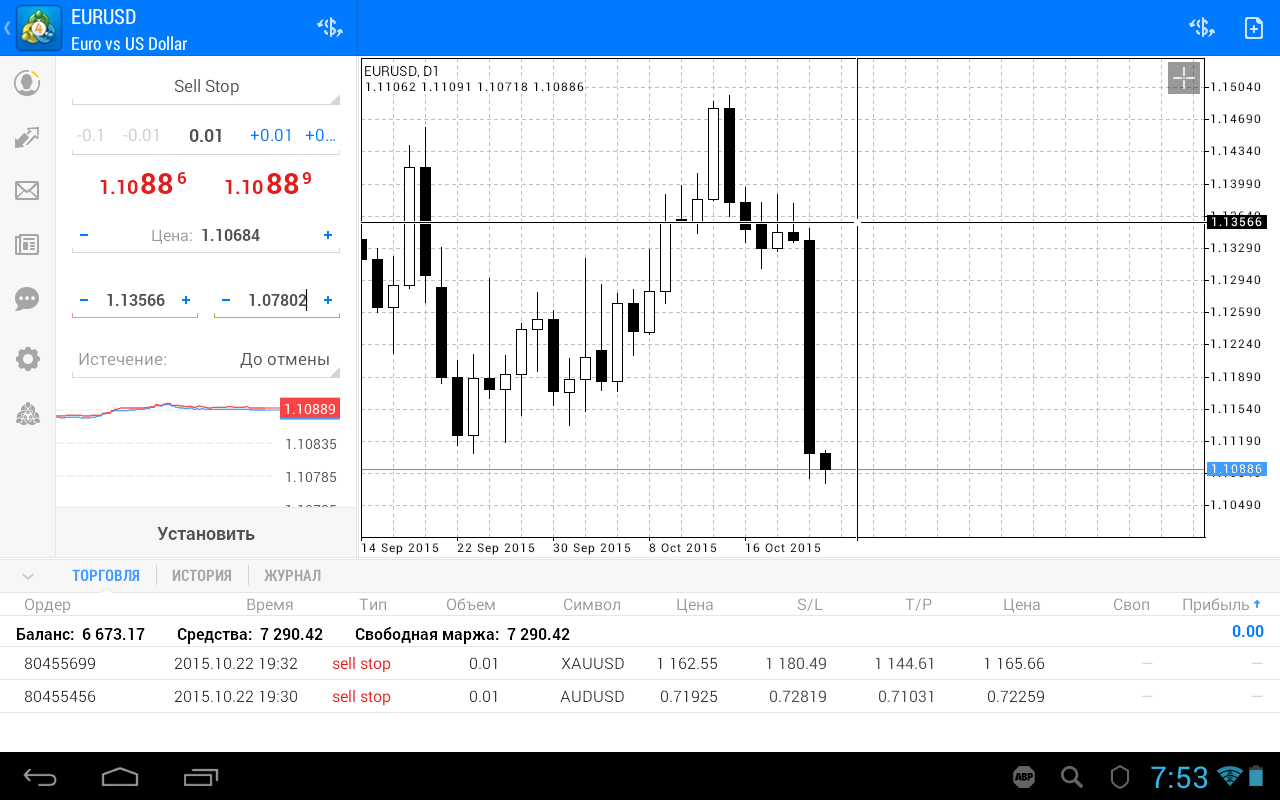Screen dimensions: 1280x800
Task: Decrease volume by -0.01
Action: [x=141, y=136]
